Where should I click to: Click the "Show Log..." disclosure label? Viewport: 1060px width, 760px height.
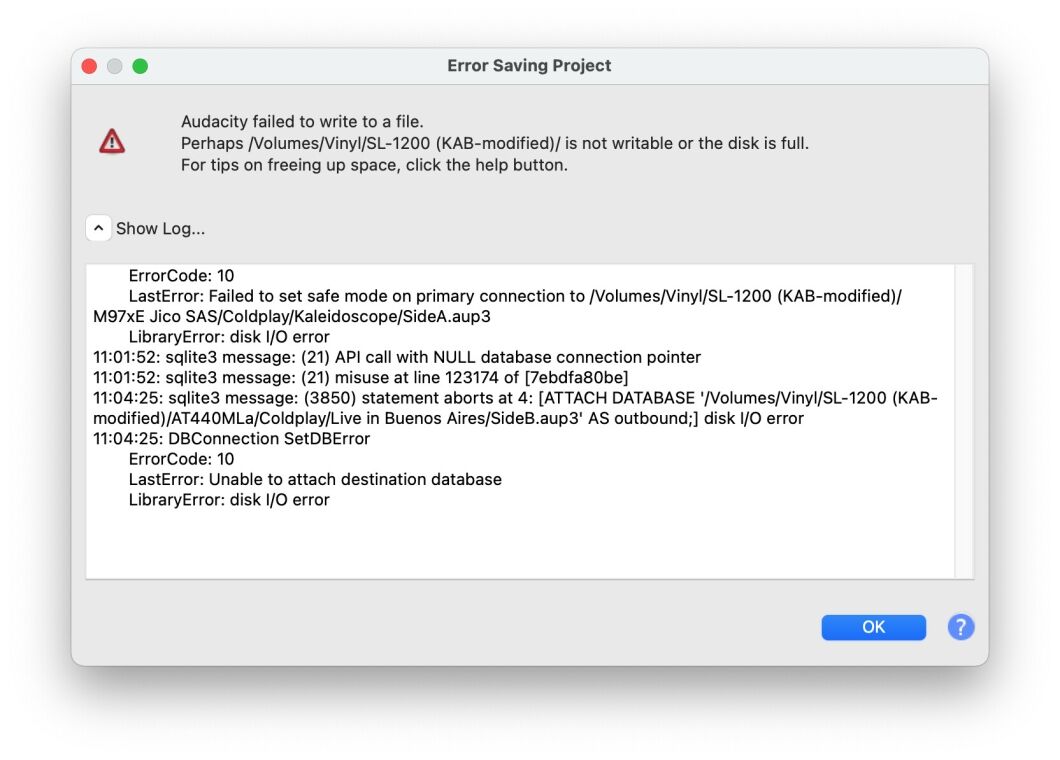160,228
